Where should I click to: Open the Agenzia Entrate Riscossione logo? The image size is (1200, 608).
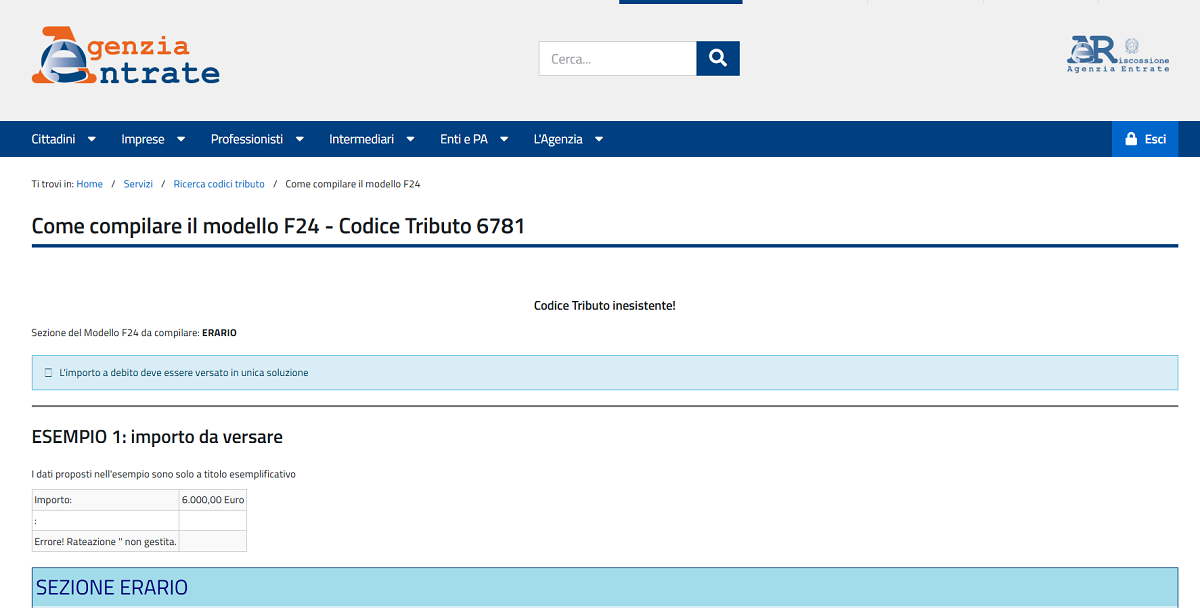pos(1117,55)
